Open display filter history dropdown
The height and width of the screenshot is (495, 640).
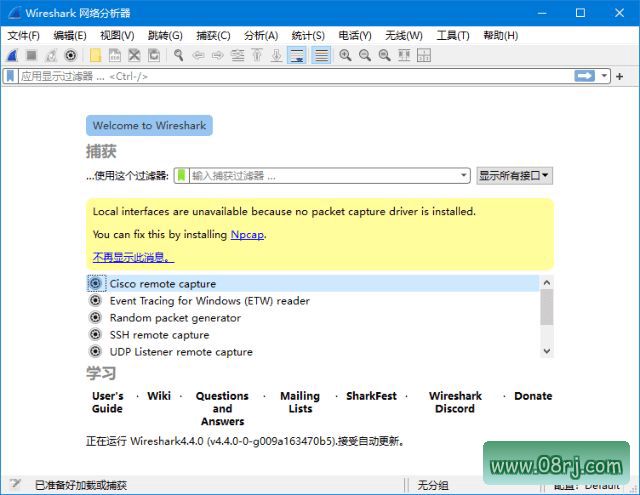[604, 76]
